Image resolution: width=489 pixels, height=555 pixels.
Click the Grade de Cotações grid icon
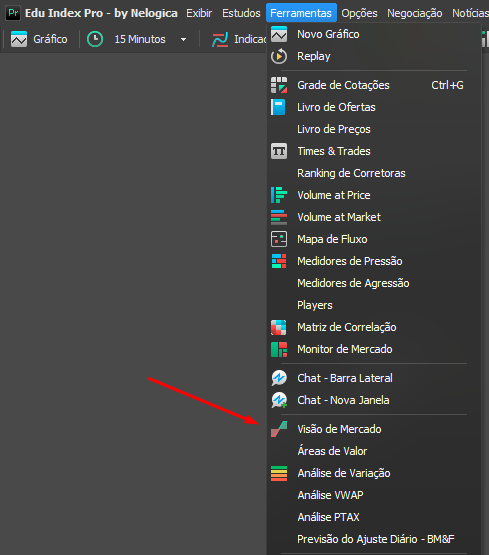pos(279,85)
